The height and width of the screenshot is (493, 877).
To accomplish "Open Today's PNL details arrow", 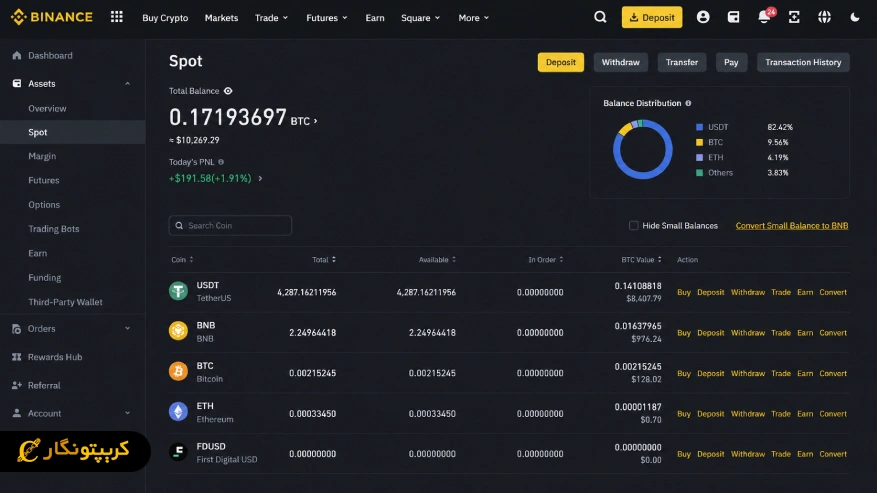I will click(x=260, y=179).
